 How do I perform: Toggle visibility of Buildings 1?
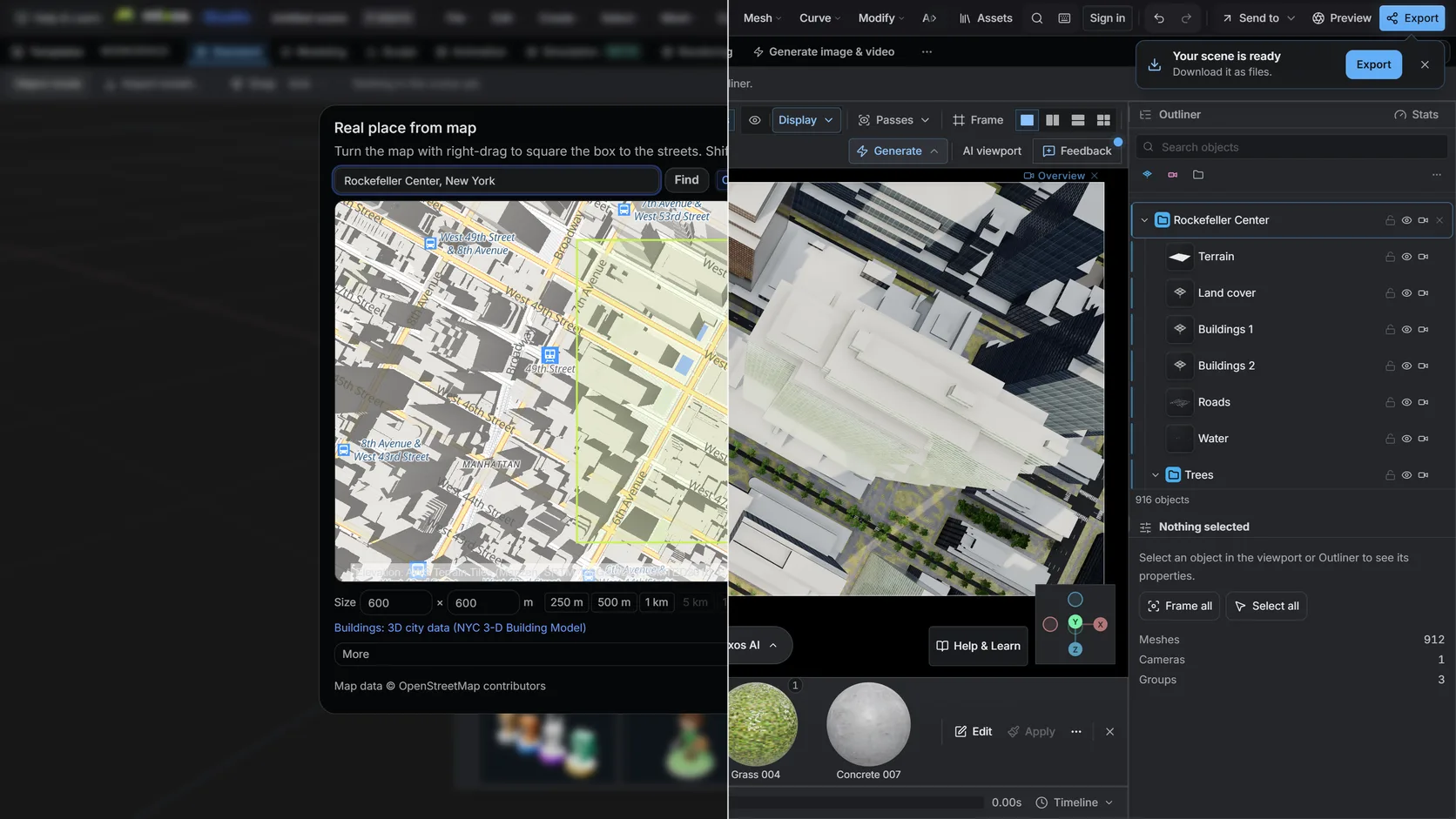[x=1406, y=330]
